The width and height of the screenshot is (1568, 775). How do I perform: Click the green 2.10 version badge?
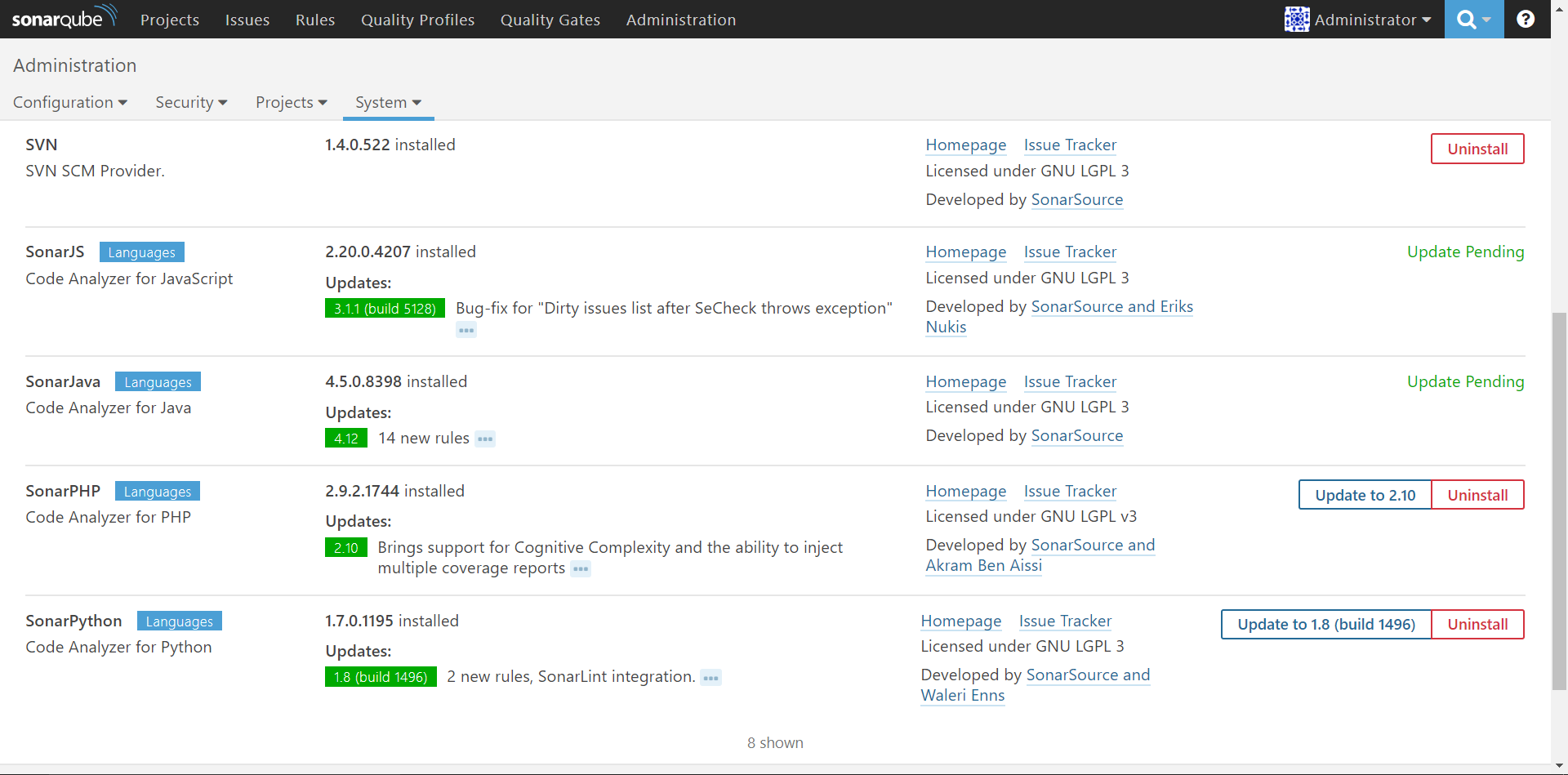tap(346, 547)
